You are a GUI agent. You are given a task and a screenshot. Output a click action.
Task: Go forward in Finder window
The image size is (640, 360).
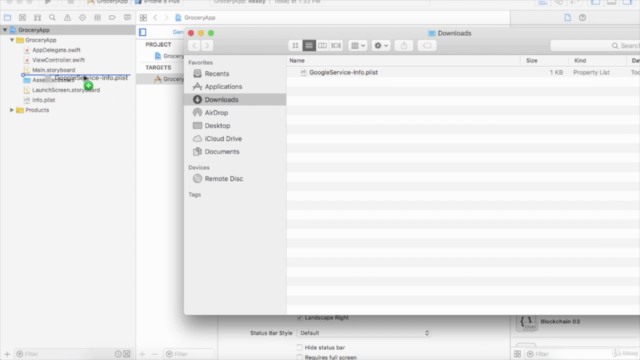pyautogui.click(x=207, y=45)
